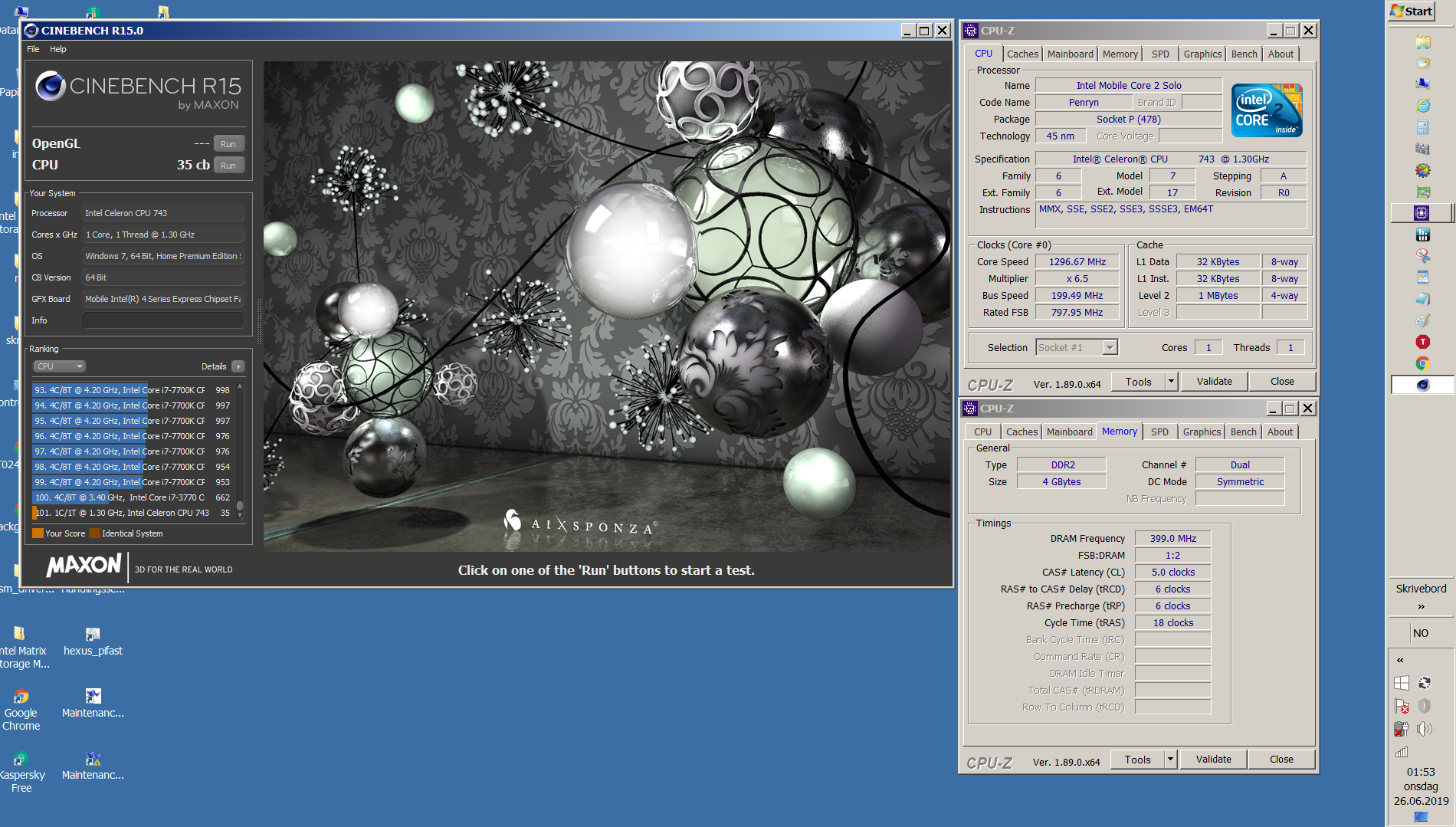Switch to SPD tab in lower CPU-Z
Viewport: 1456px width, 827px height.
tap(1159, 432)
